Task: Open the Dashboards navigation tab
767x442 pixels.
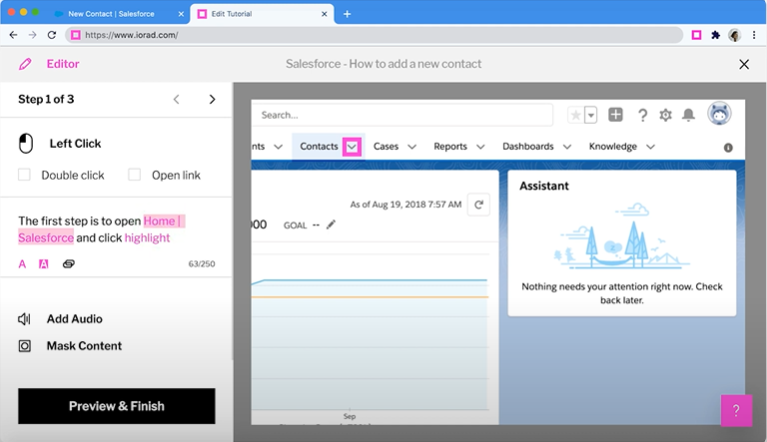Action: coord(528,147)
